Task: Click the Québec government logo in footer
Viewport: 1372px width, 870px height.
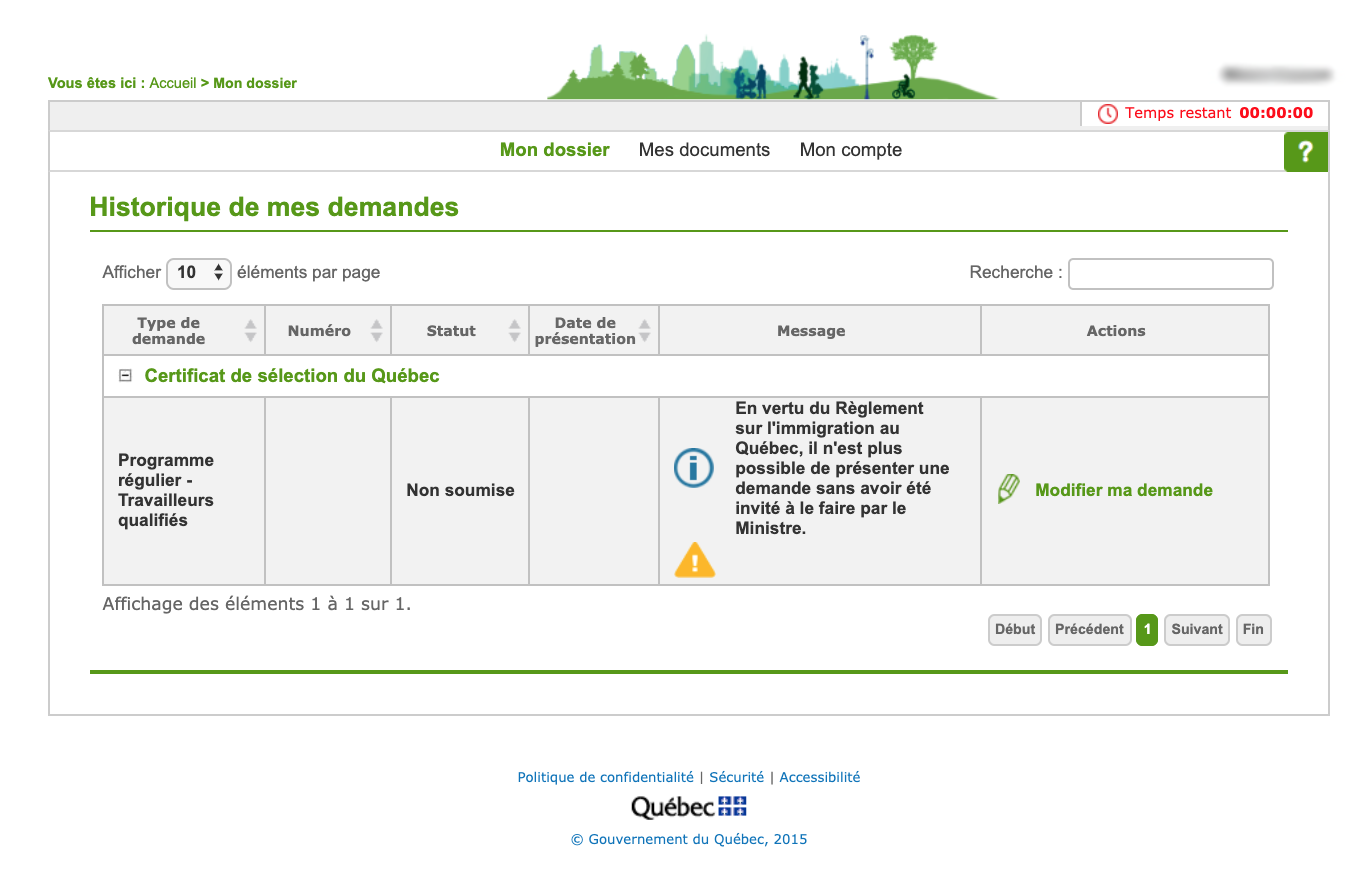Action: (688, 807)
